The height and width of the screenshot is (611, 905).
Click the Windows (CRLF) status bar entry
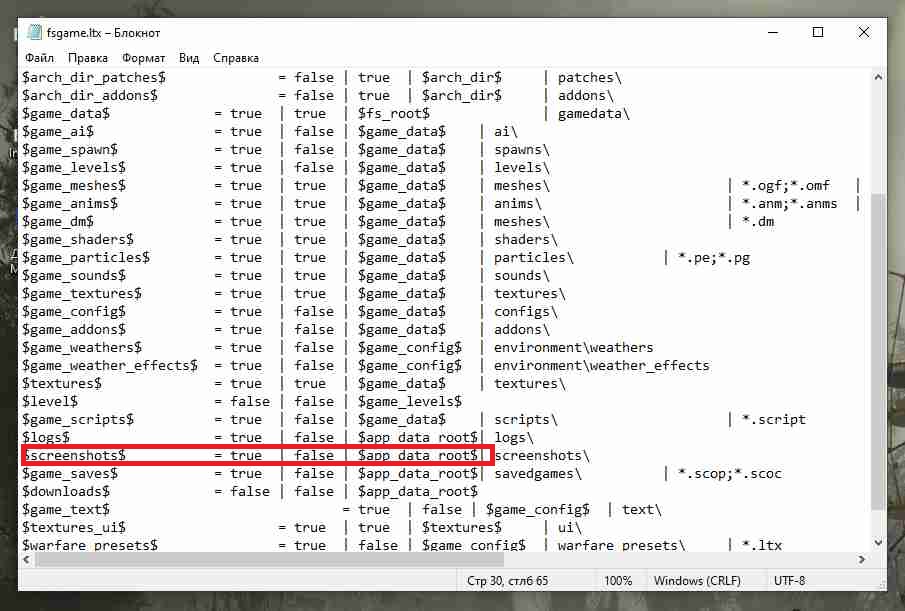tap(697, 580)
